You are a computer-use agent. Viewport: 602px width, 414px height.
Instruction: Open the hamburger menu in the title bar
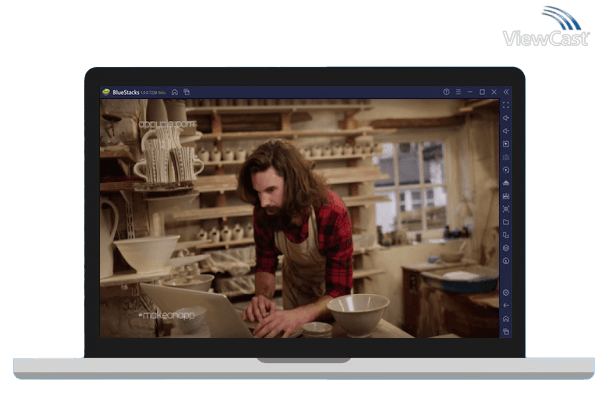click(458, 92)
